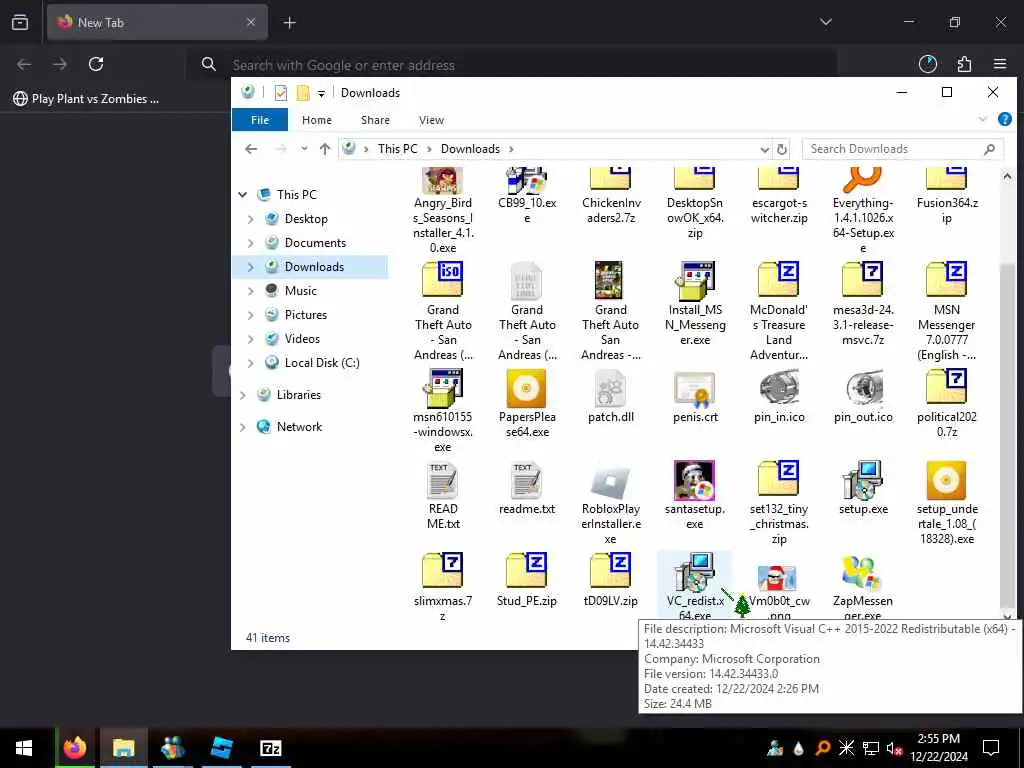Open the View ribbon tab
This screenshot has width=1024, height=768.
pyautogui.click(x=431, y=120)
